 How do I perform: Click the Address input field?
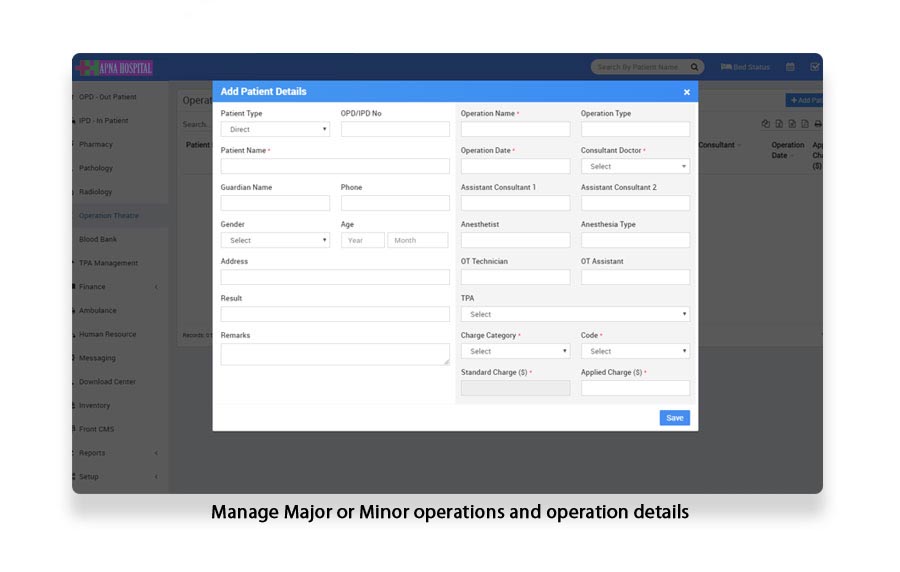tap(335, 277)
